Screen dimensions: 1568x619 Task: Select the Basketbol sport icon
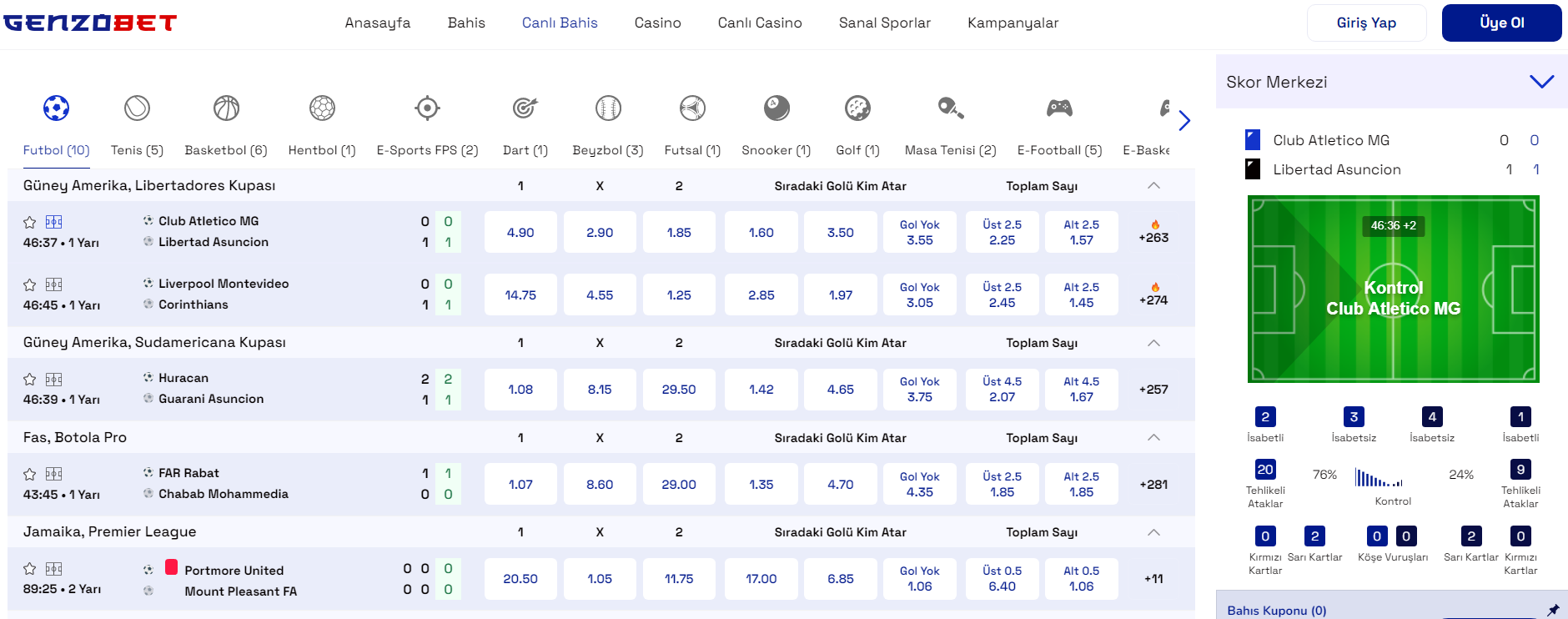226,108
